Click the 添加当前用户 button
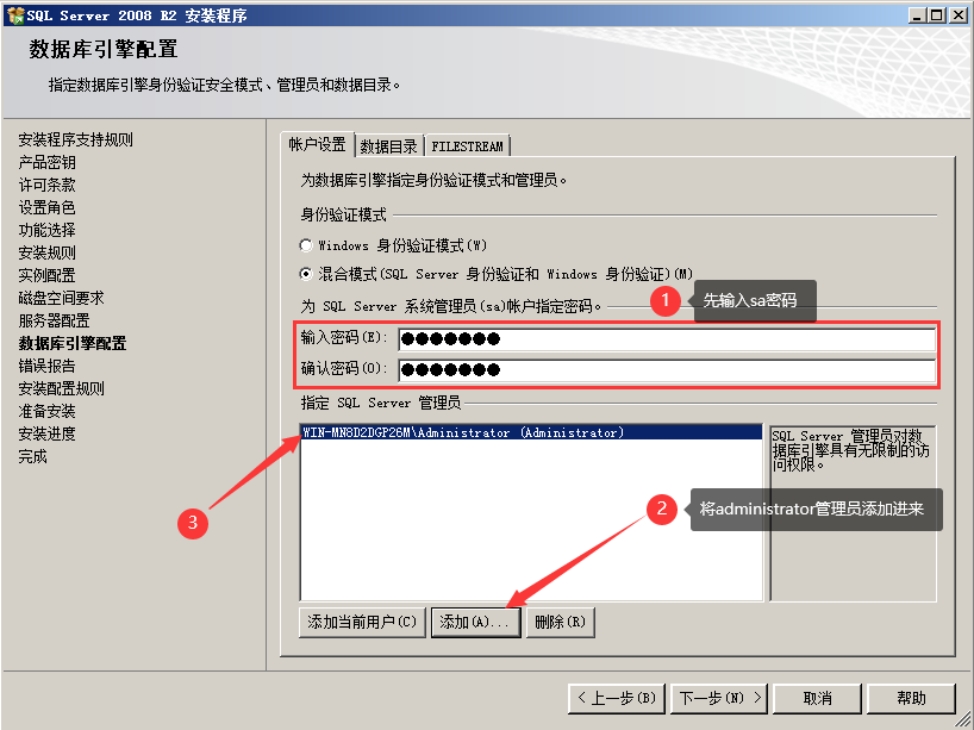The image size is (974, 730). [x=361, y=622]
